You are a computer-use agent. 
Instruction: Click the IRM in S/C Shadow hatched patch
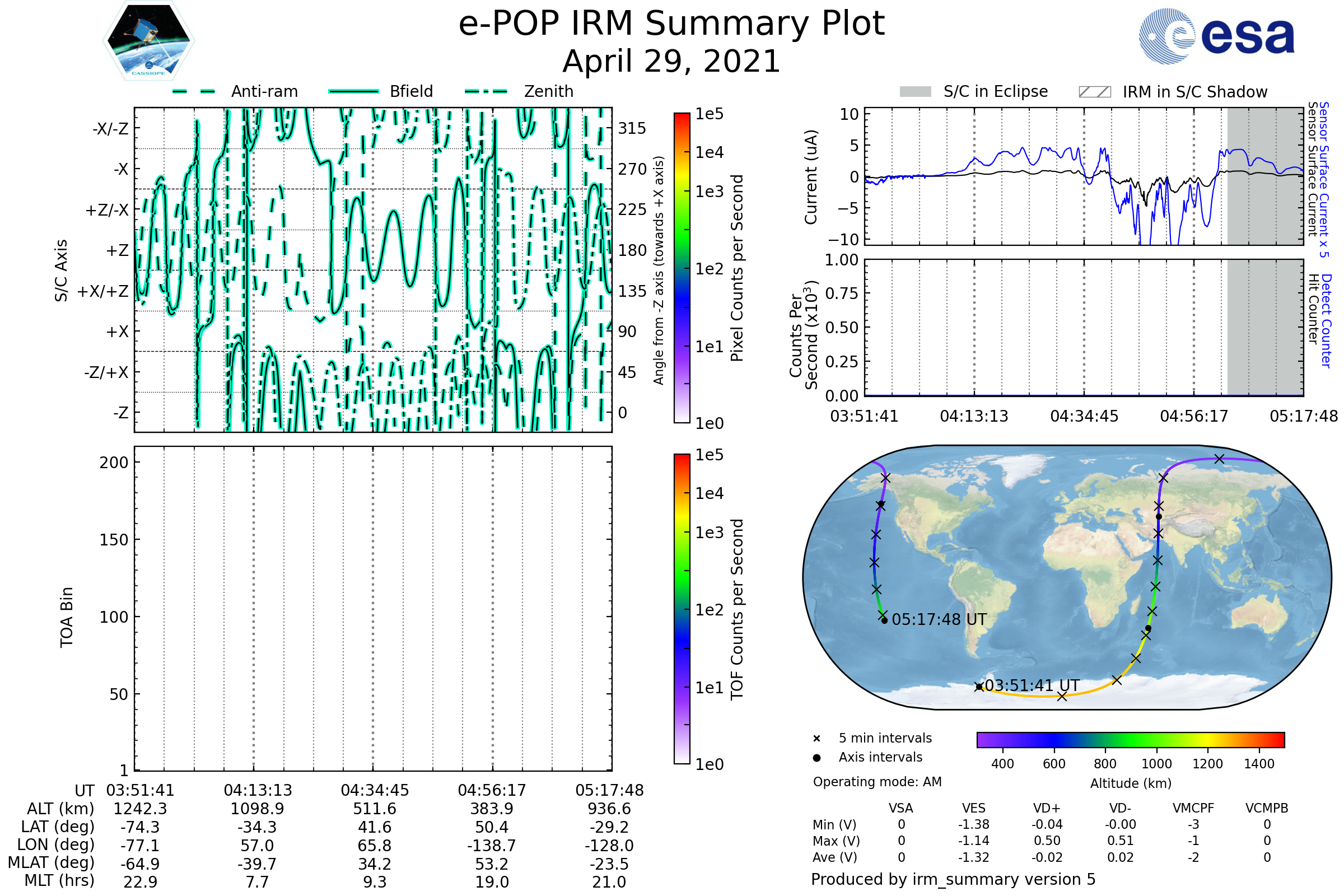(1094, 92)
